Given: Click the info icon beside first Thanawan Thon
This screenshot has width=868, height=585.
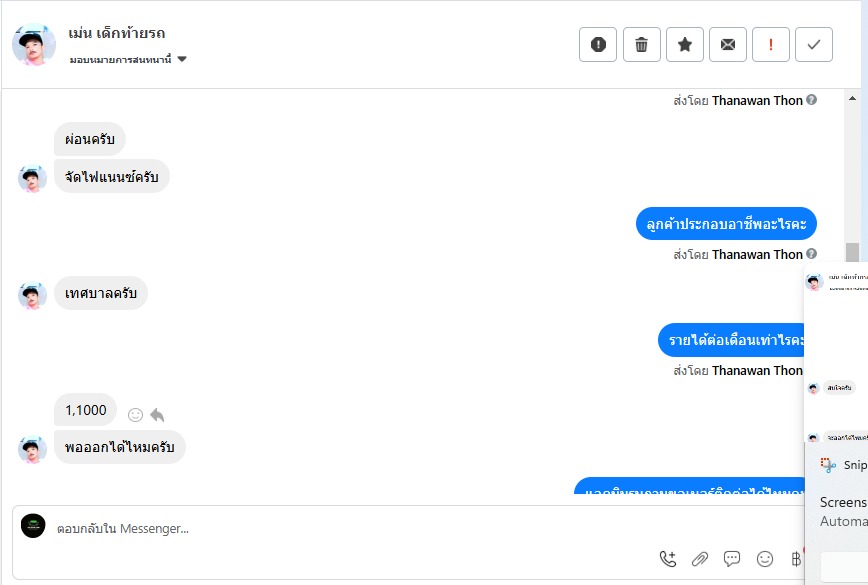Looking at the screenshot, I should (812, 100).
